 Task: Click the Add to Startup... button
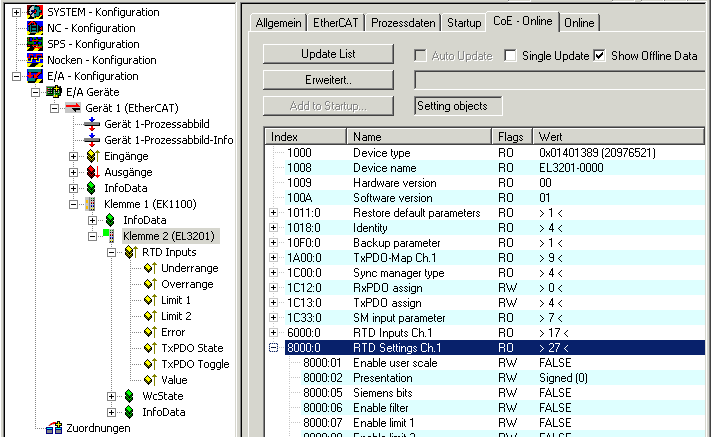point(328,106)
